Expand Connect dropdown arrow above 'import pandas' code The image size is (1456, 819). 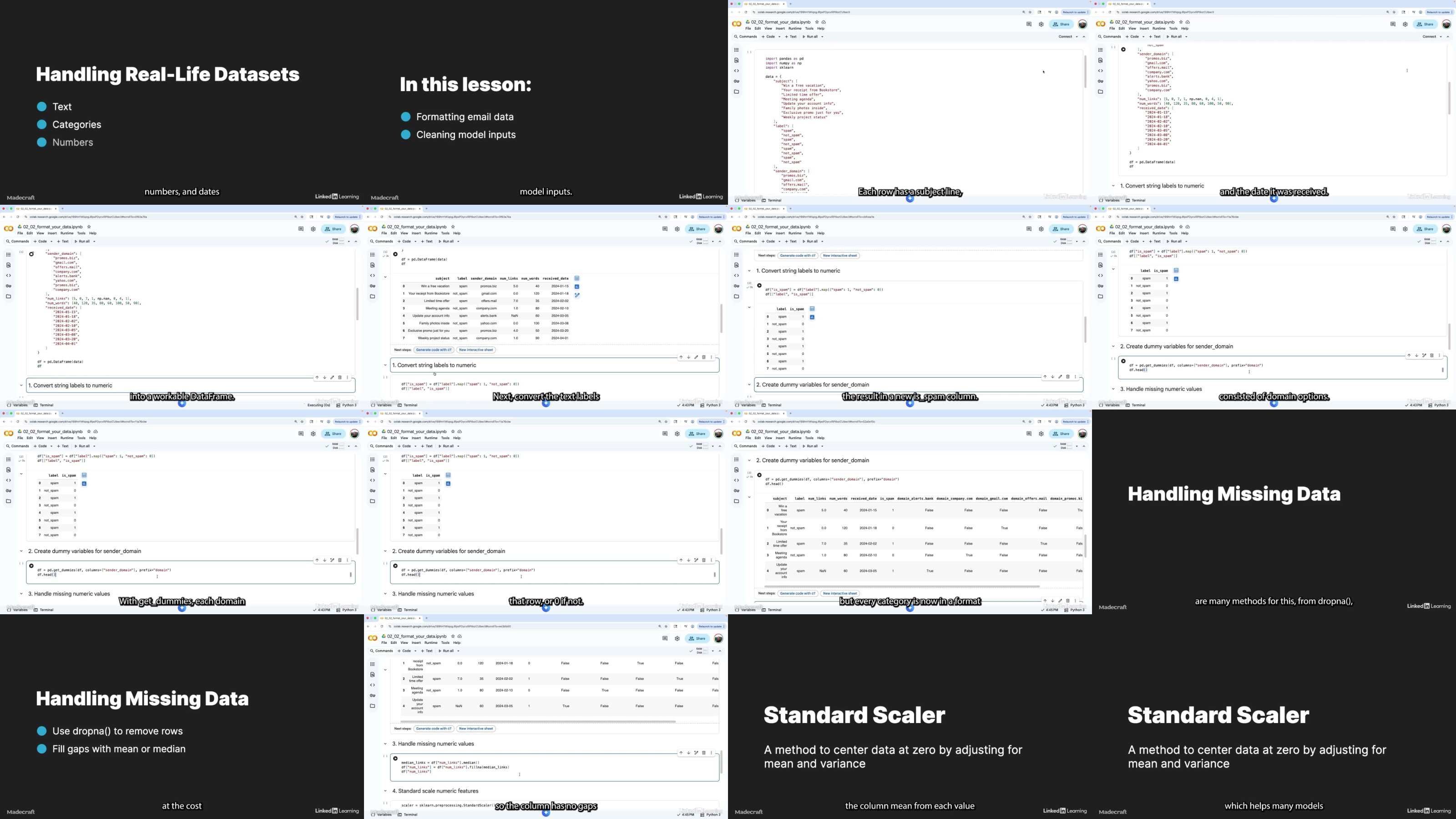pos(1076,37)
